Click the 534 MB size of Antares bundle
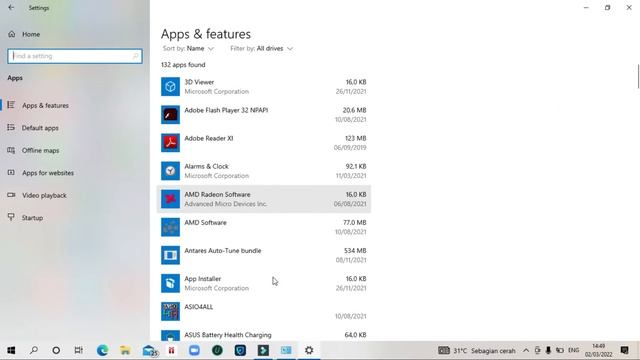The height and width of the screenshot is (360, 640). pos(355,251)
